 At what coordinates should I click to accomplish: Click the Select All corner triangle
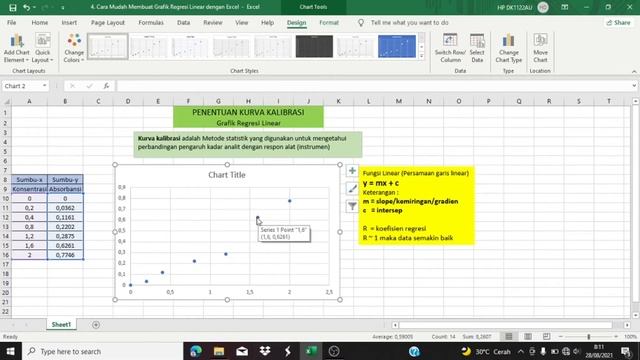(6, 101)
